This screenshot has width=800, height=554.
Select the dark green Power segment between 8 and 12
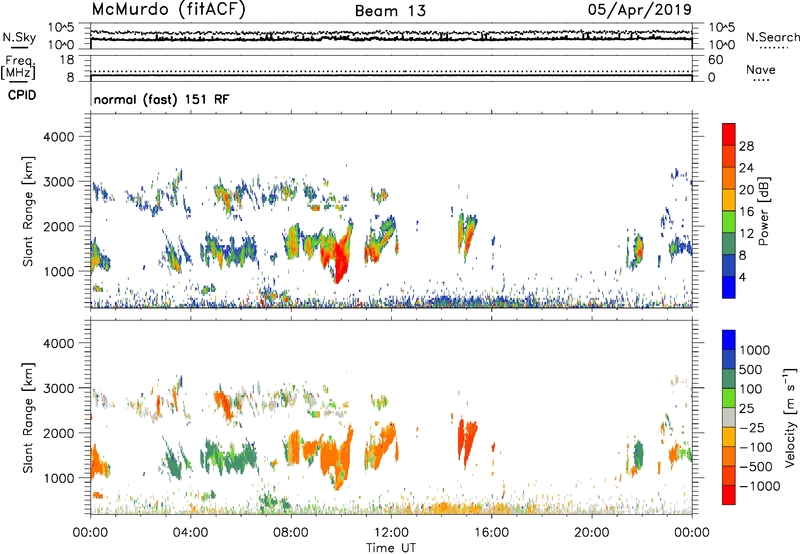[729, 243]
